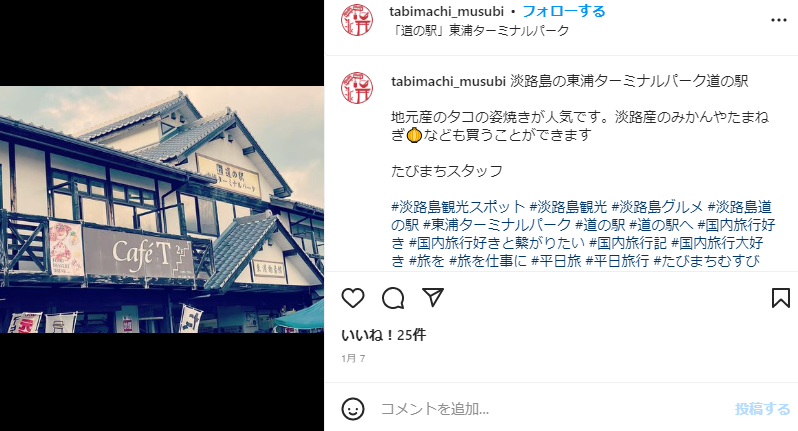Click the 投稿する post button
The width and height of the screenshot is (798, 431).
[762, 409]
